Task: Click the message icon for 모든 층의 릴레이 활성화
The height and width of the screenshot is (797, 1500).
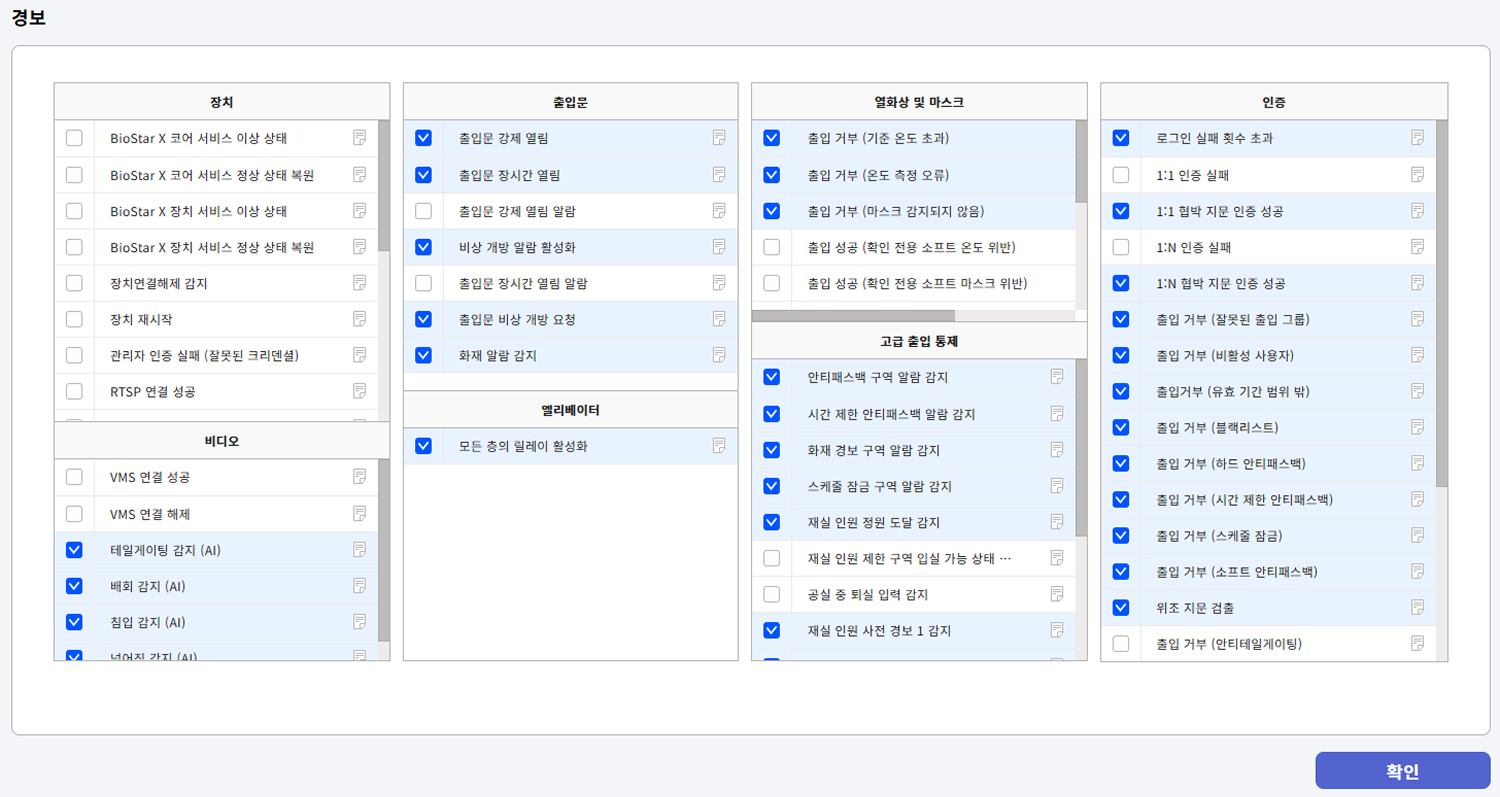Action: 718,446
